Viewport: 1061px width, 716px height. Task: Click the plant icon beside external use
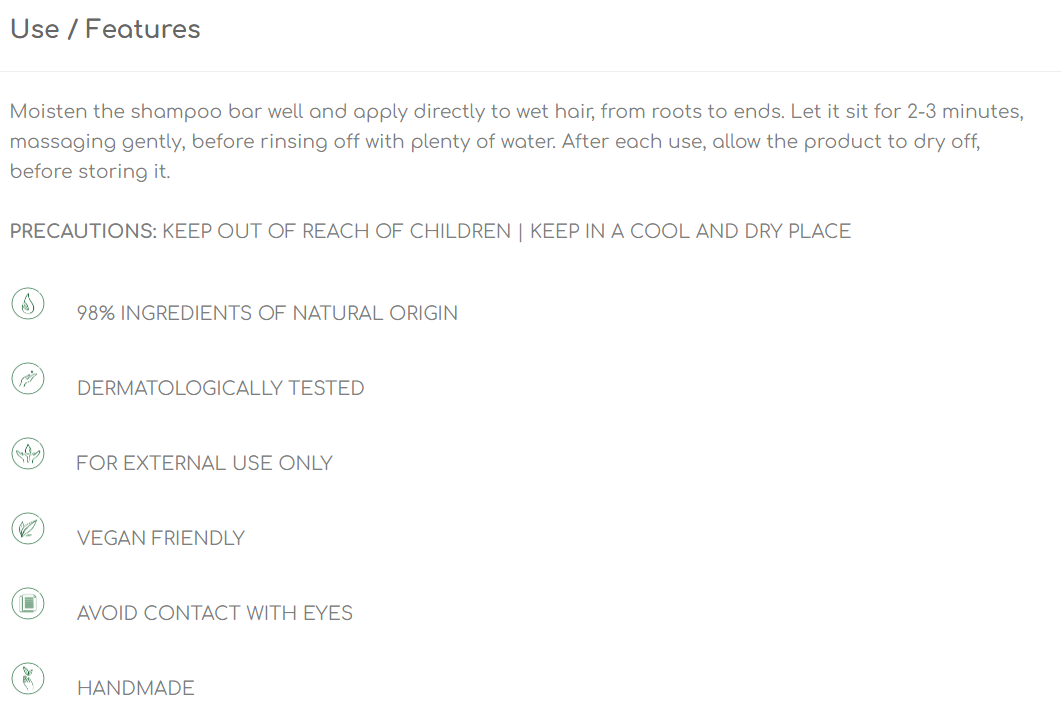click(28, 454)
